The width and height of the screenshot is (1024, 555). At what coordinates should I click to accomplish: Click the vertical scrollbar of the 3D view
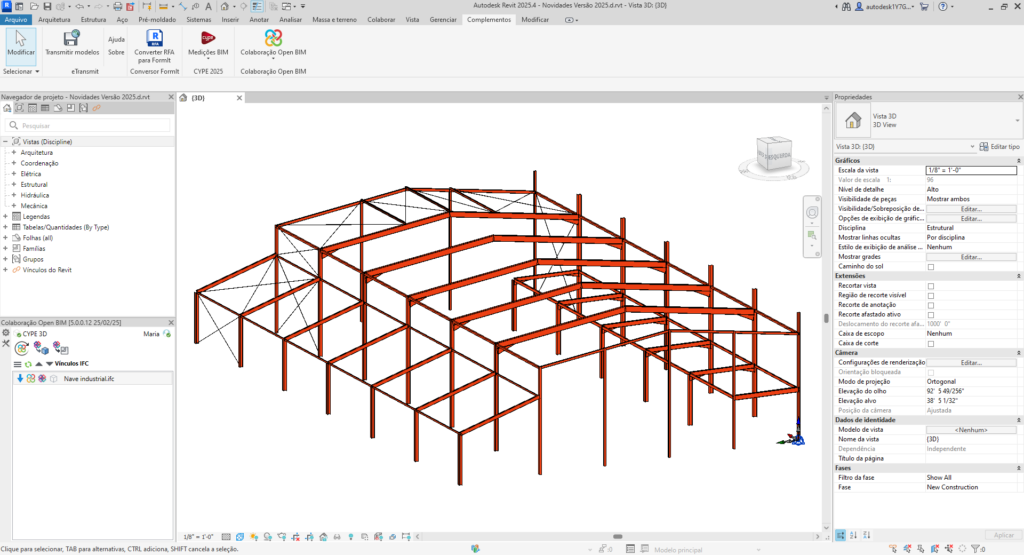(x=826, y=319)
